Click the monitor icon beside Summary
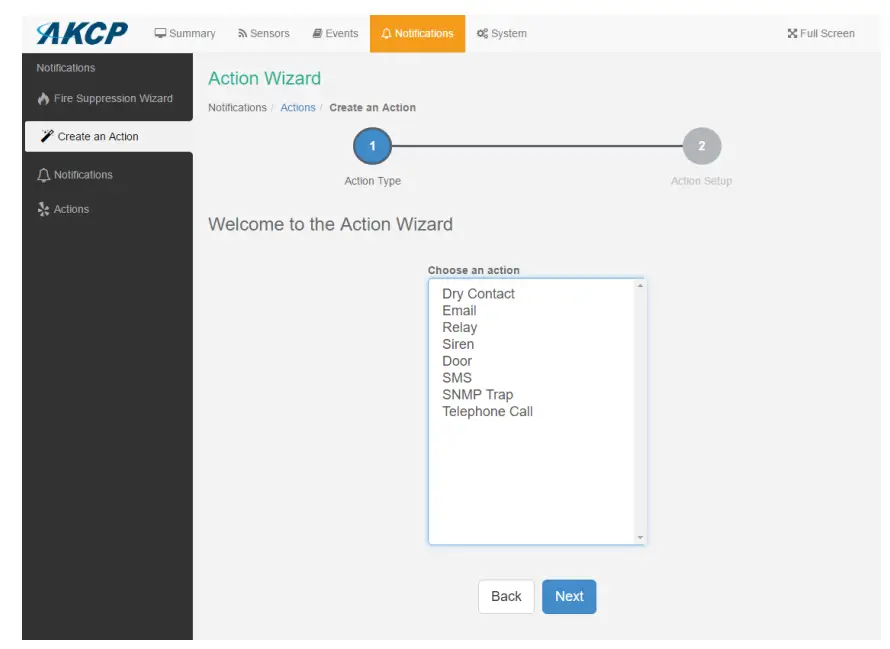 [161, 34]
